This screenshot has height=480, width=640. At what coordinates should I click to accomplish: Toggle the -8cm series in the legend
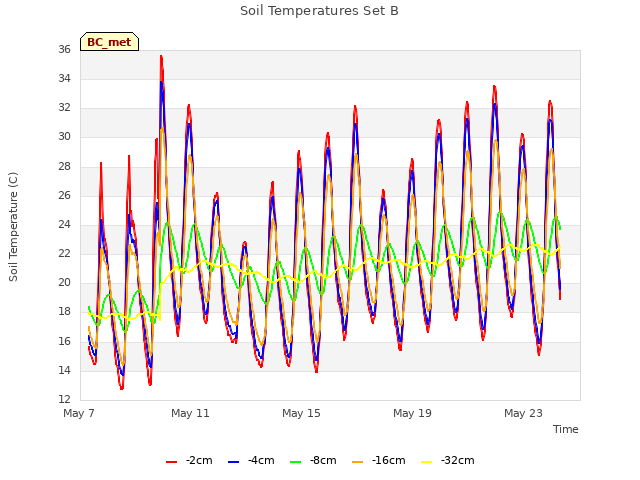click(313, 460)
